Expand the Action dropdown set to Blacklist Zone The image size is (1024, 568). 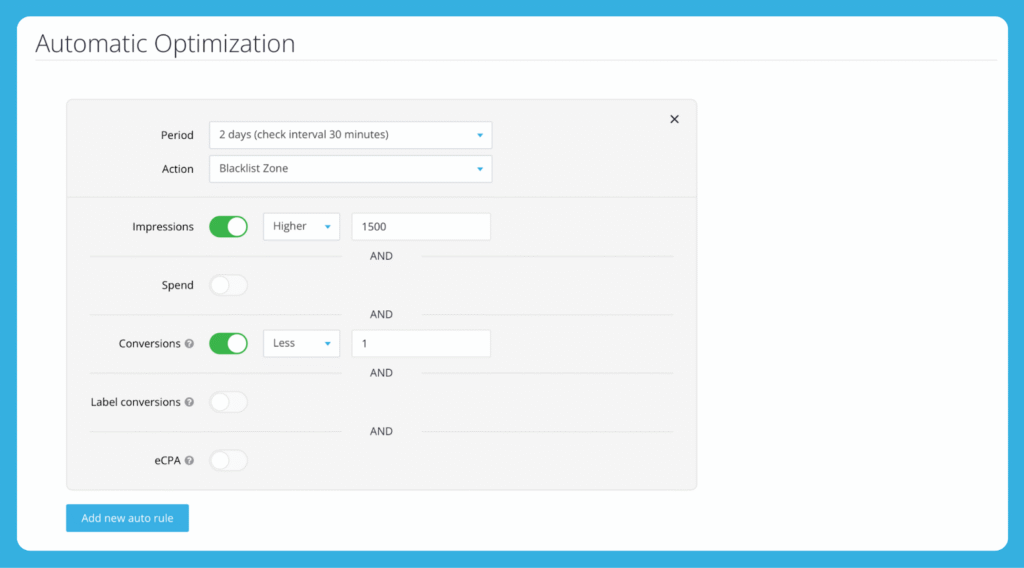point(350,169)
